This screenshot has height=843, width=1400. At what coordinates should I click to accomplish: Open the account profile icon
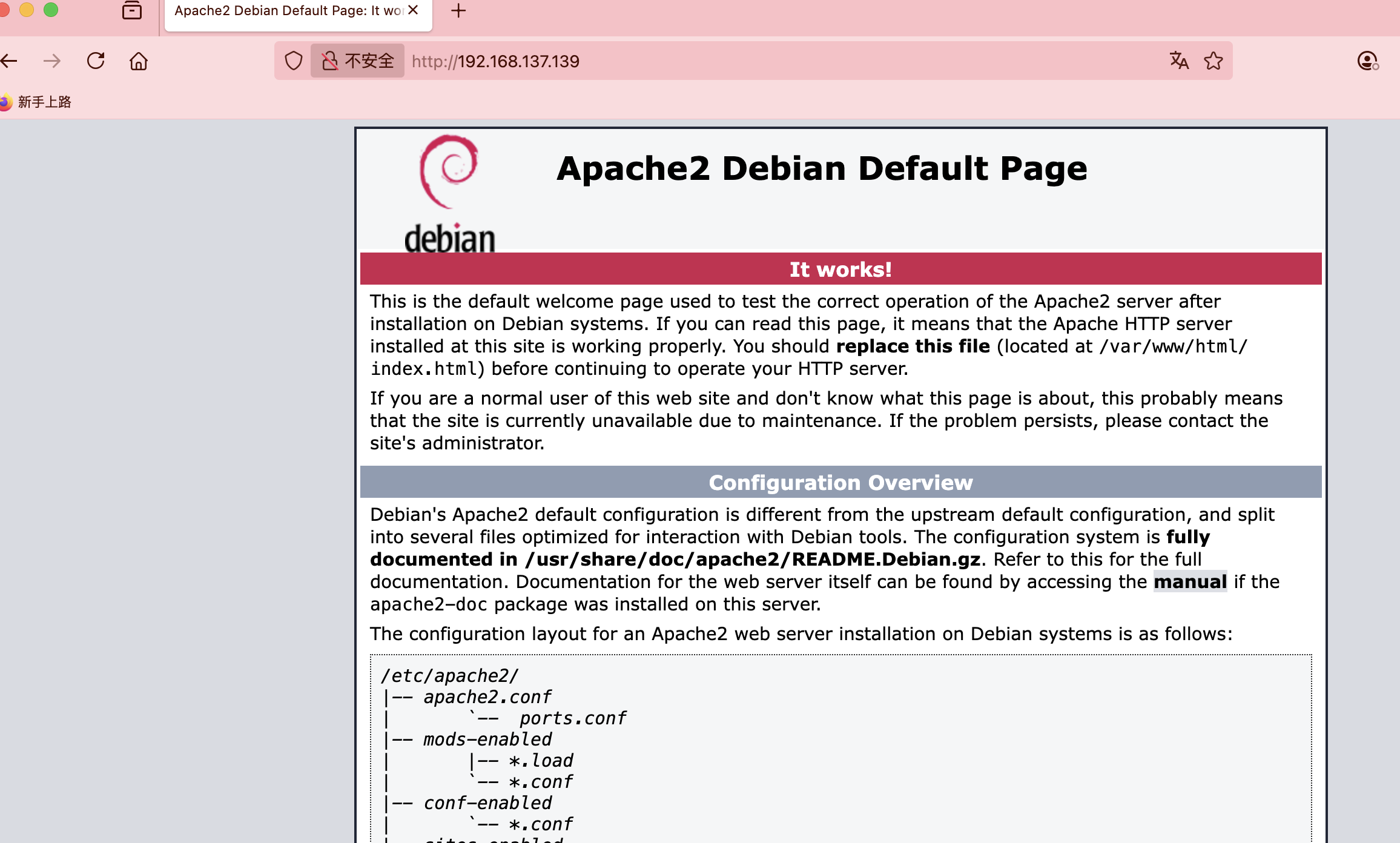click(1368, 61)
